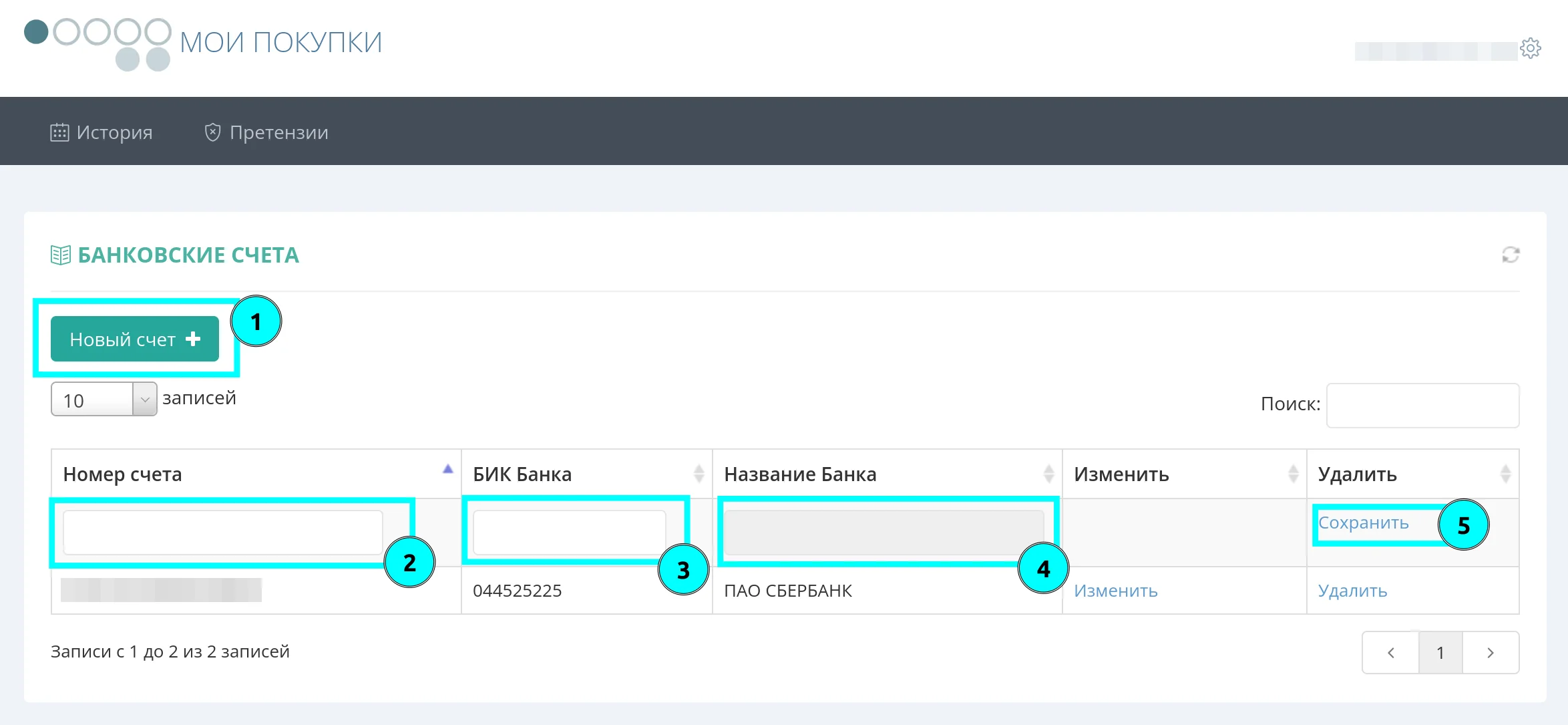The height and width of the screenshot is (725, 1568).
Task: Click the settings gear icon
Action: click(1531, 48)
